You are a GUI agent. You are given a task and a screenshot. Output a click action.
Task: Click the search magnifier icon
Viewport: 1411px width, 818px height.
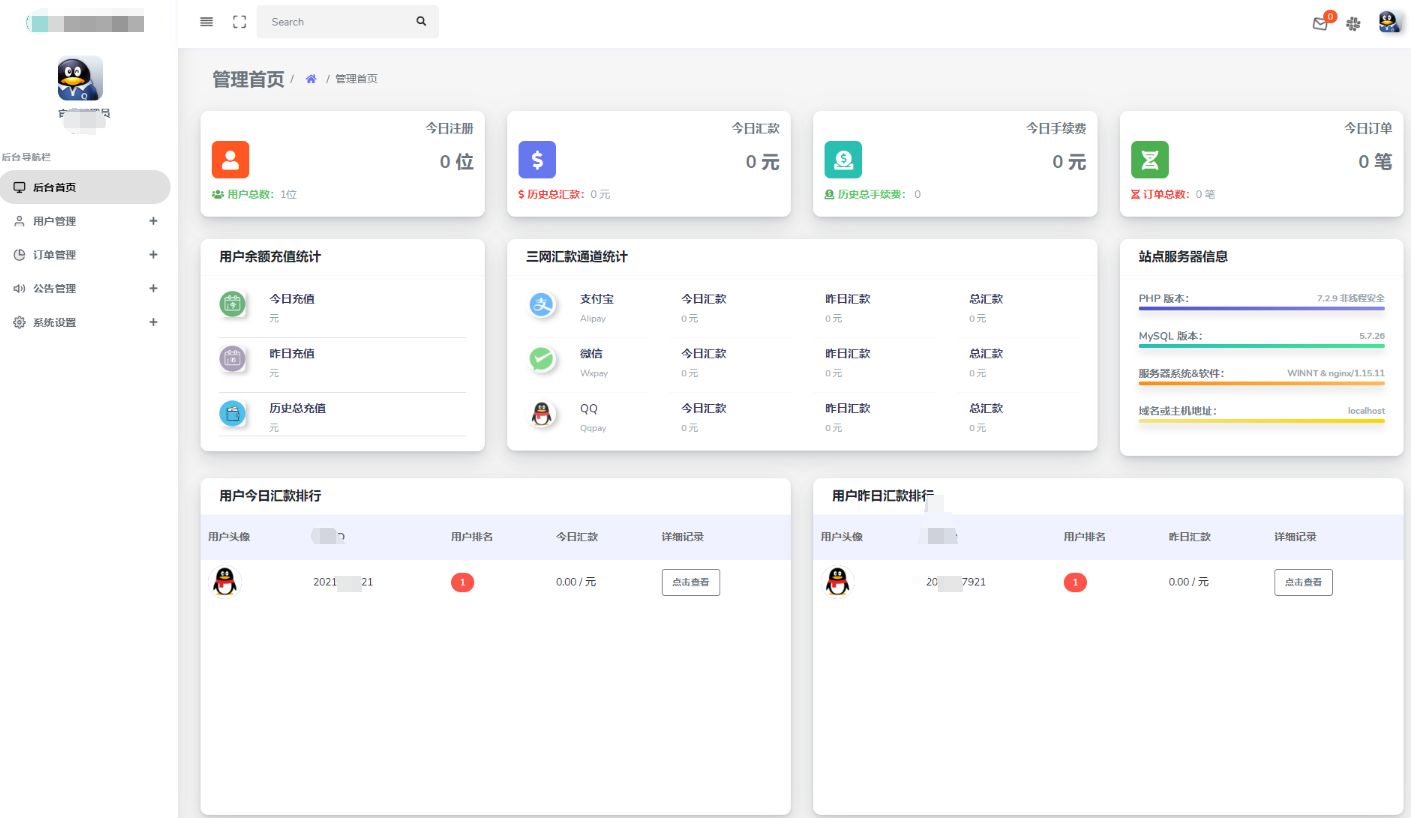click(421, 22)
